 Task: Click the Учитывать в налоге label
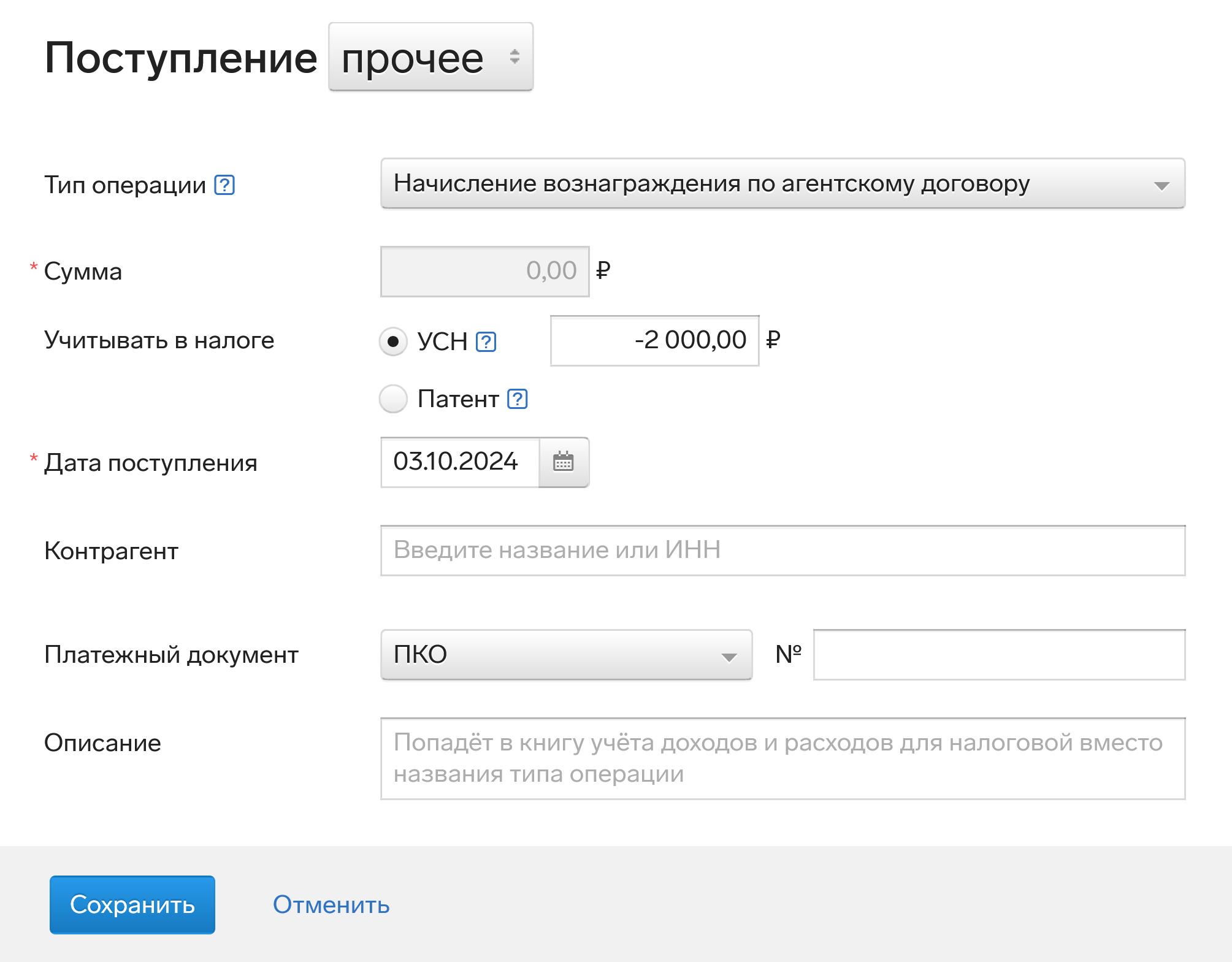point(159,340)
